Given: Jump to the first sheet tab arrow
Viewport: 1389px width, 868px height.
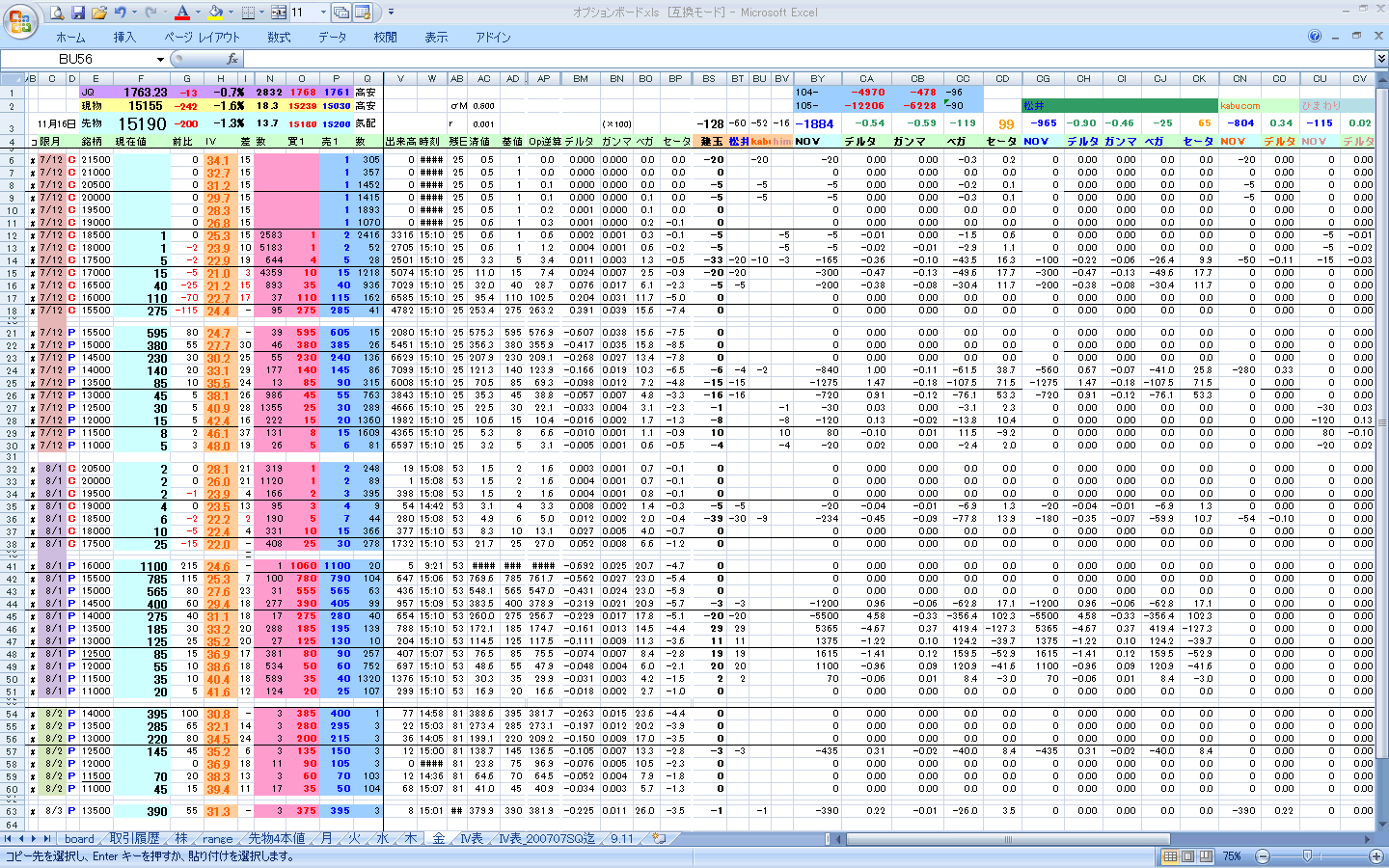Looking at the screenshot, I should tap(9, 838).
